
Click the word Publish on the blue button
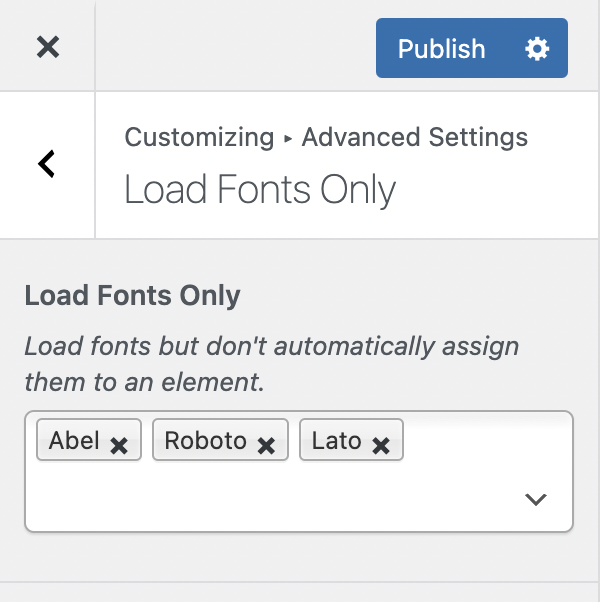point(441,49)
